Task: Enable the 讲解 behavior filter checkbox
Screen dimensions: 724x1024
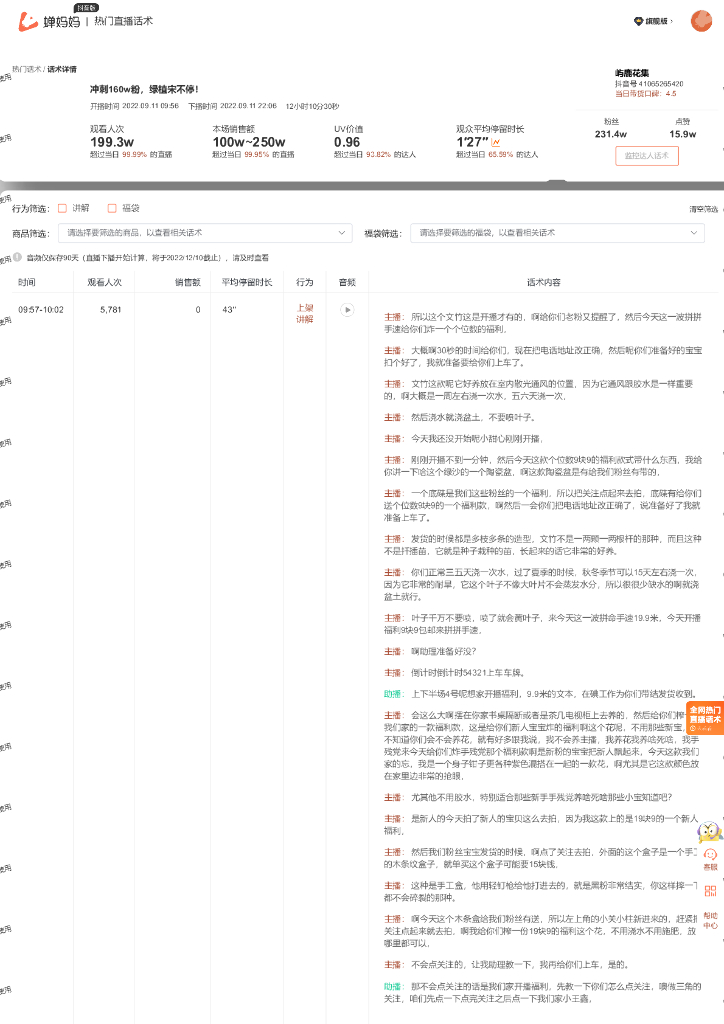Action: [x=63, y=208]
